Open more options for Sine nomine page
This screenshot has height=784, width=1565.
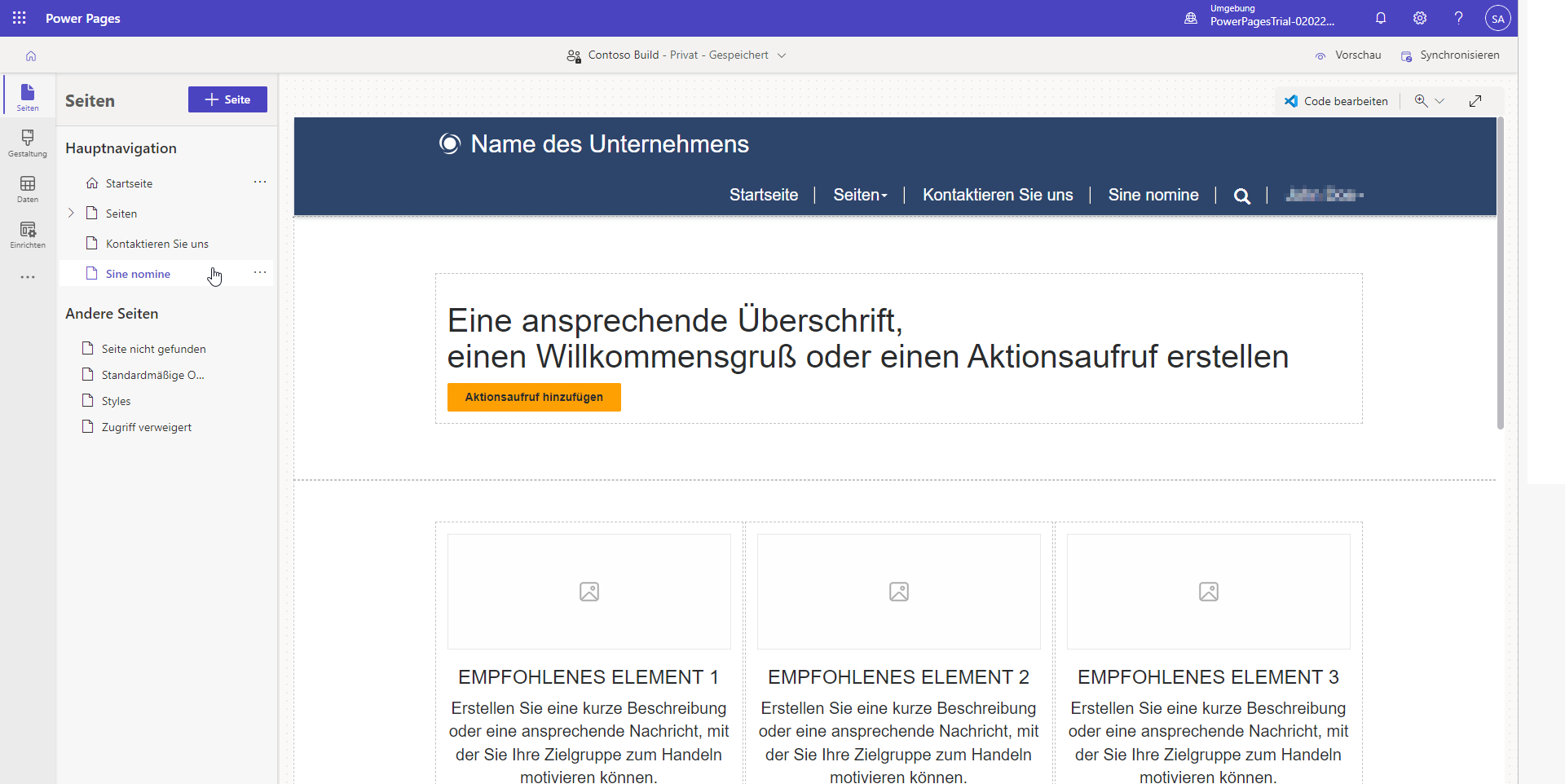[x=260, y=272]
